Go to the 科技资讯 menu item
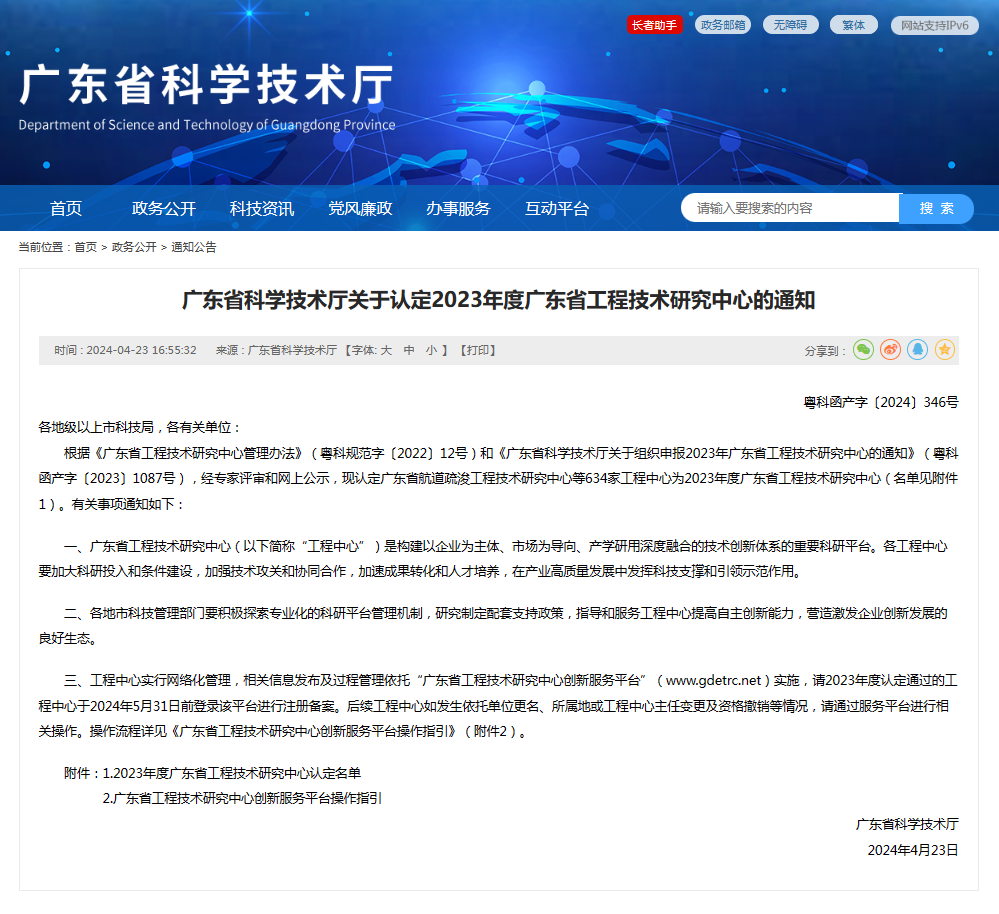 click(262, 209)
